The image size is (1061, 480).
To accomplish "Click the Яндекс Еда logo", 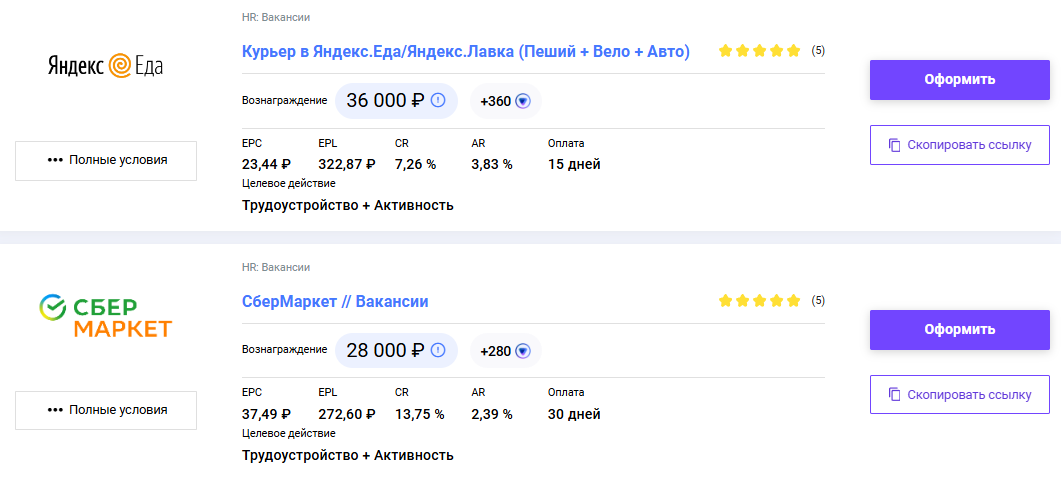I will [x=106, y=65].
